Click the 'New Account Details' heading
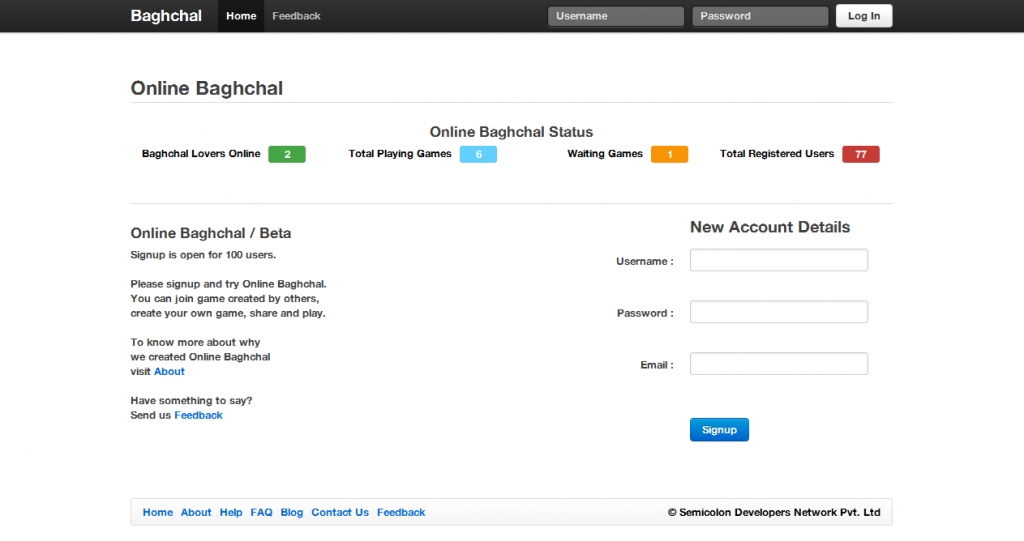Screen dimensions: 1024x541 (770, 227)
